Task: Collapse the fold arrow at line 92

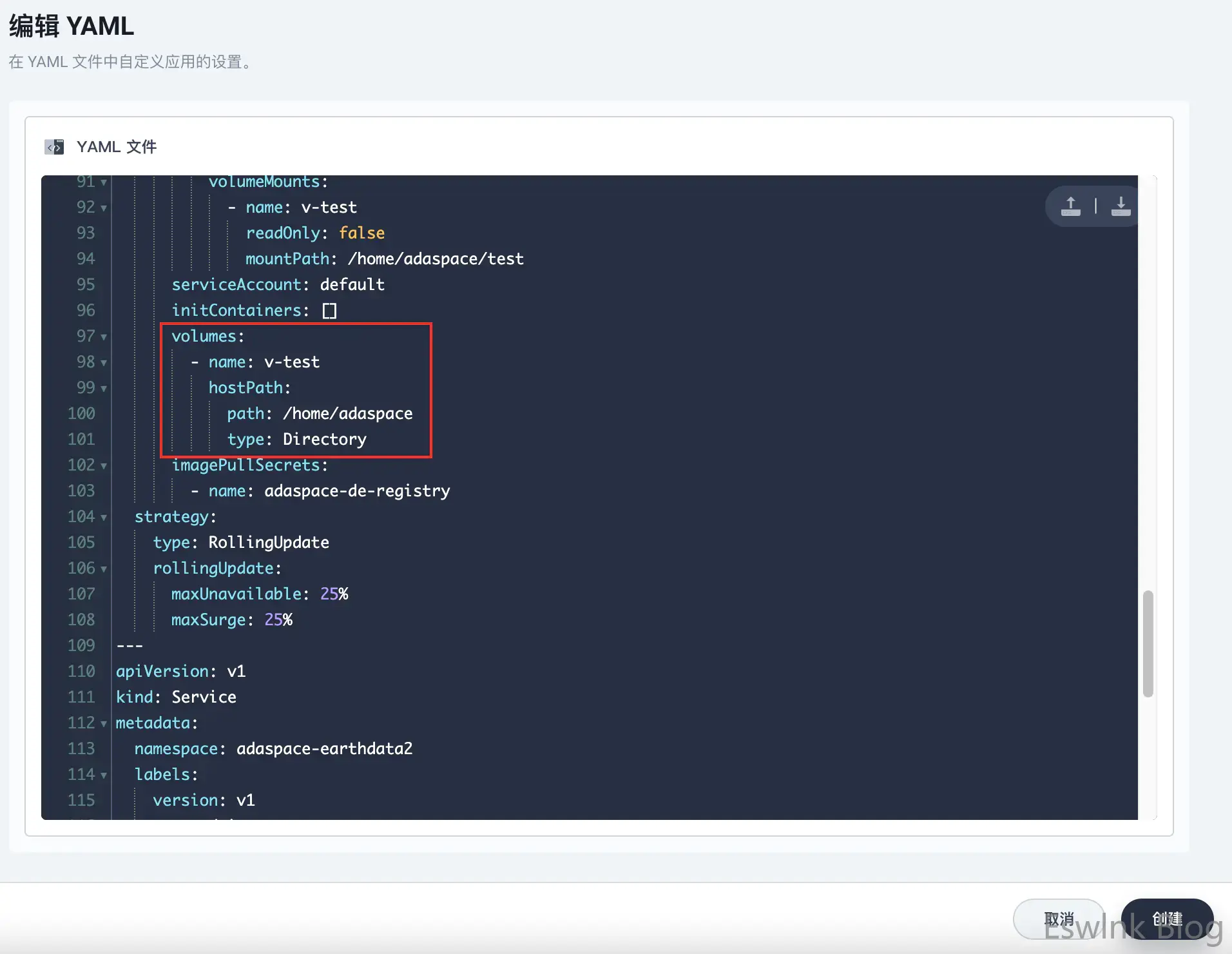Action: click(104, 208)
